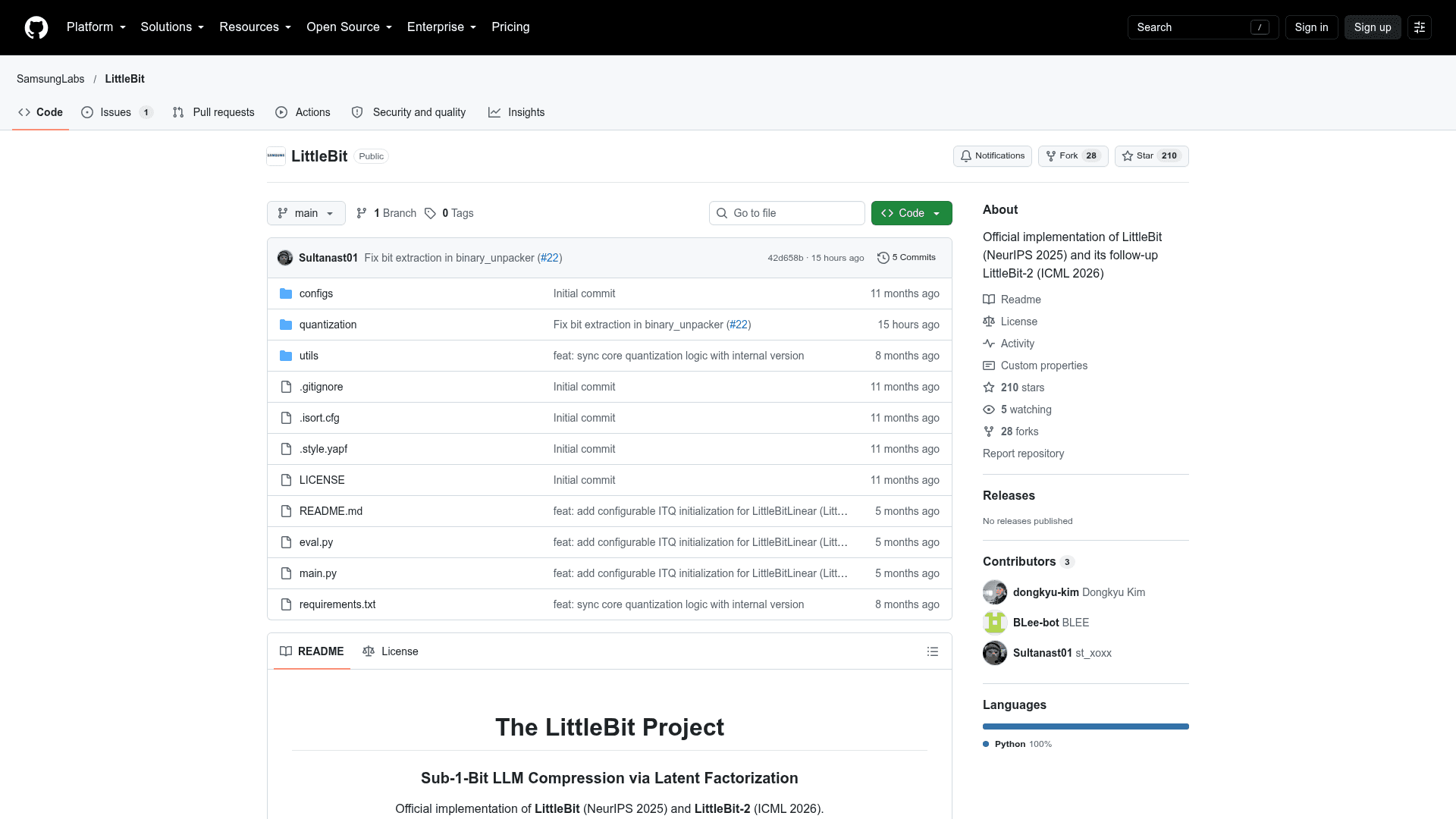The width and height of the screenshot is (1456, 819).
Task: Open the requirements.txt file
Action: [x=337, y=604]
